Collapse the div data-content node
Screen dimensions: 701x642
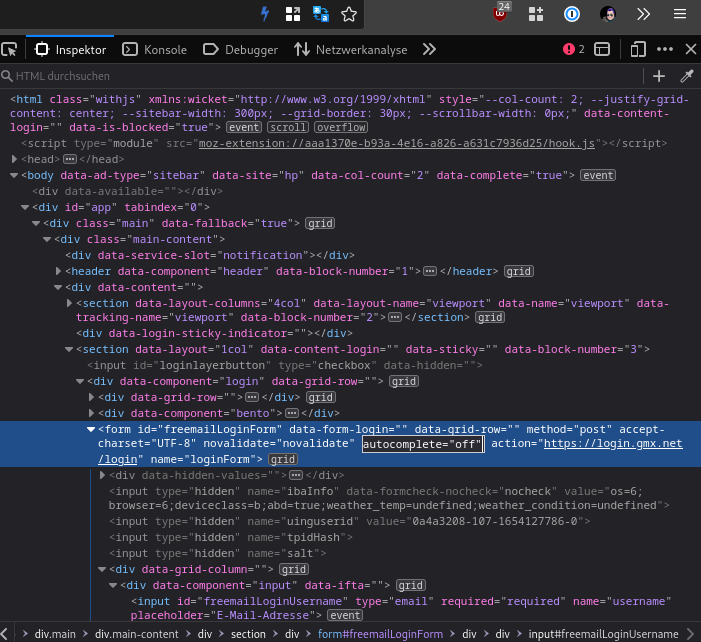pos(58,287)
